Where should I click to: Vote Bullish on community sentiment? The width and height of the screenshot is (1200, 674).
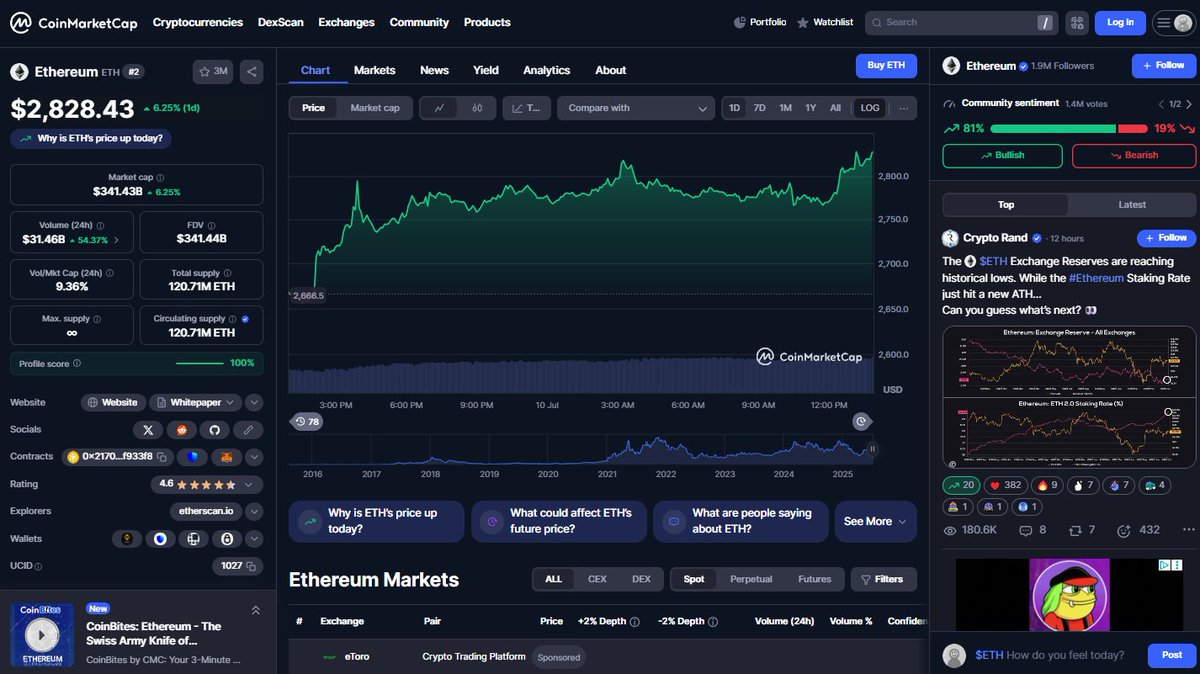[x=1002, y=155]
